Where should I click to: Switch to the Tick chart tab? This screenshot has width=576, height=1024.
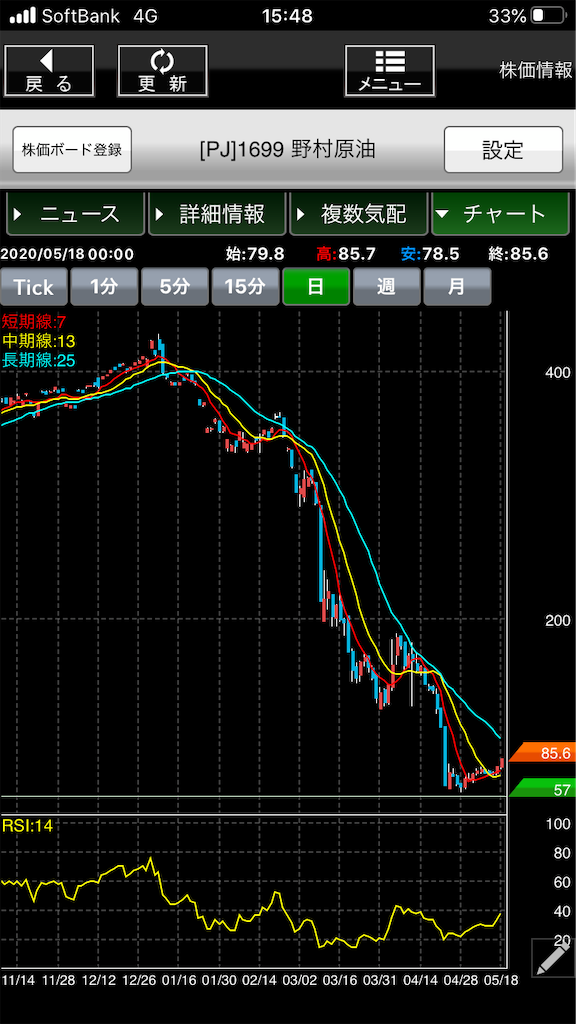point(35,287)
